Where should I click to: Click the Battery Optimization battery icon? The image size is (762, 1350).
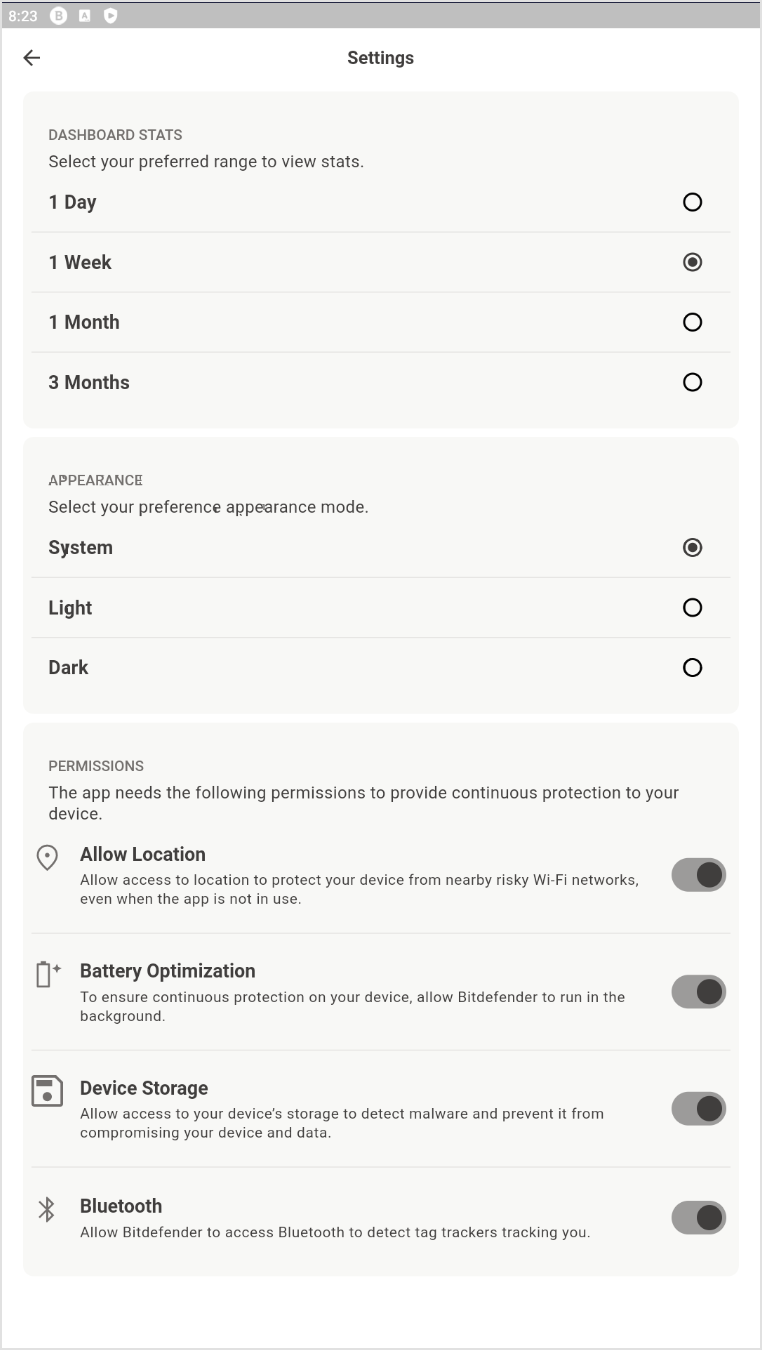pyautogui.click(x=46, y=974)
